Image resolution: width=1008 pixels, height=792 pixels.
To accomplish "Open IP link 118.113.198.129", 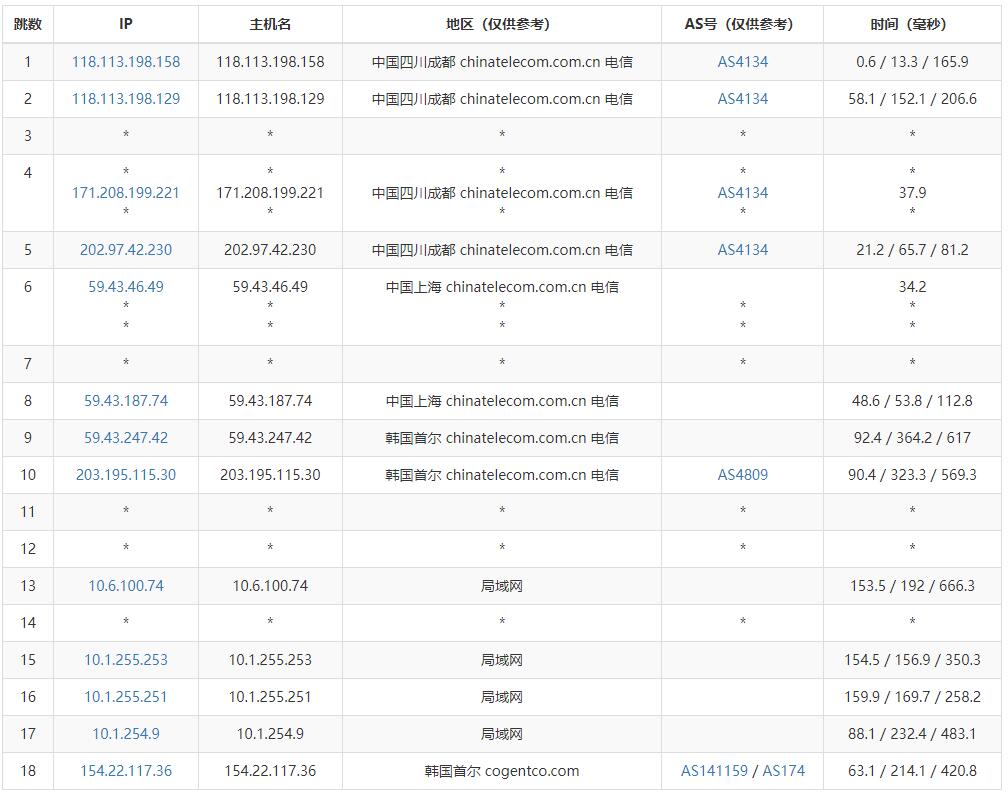I will pos(126,98).
